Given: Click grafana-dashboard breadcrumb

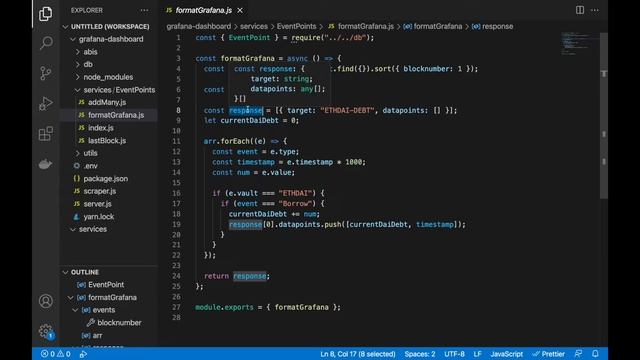Looking at the screenshot, I should coord(198,27).
